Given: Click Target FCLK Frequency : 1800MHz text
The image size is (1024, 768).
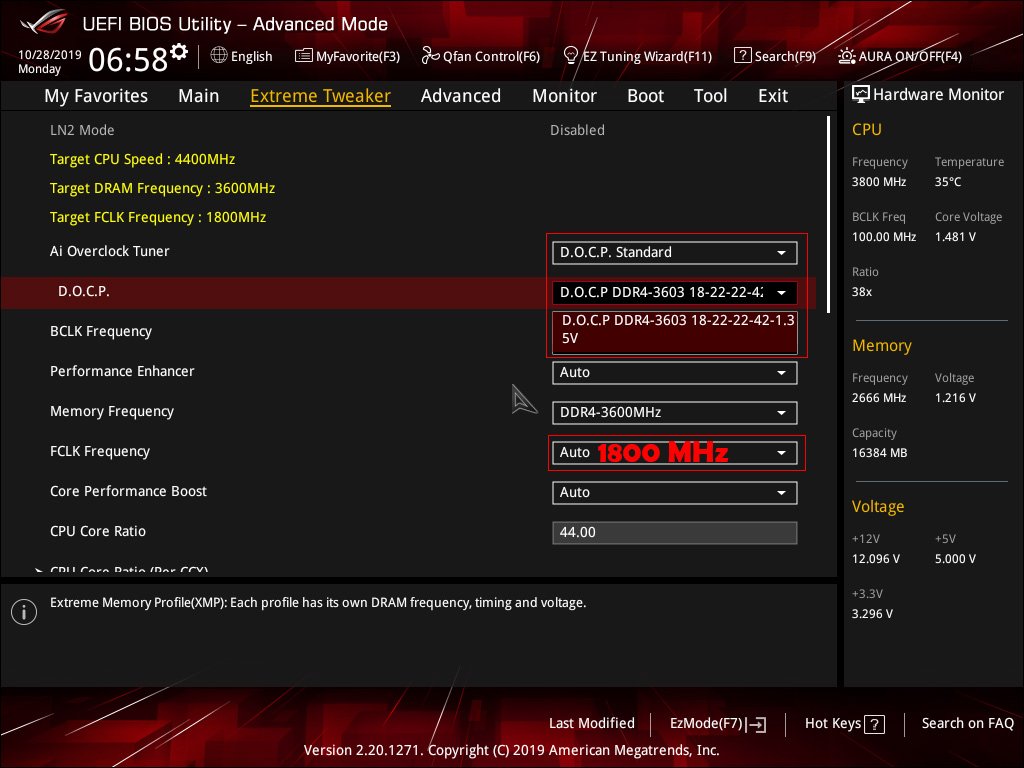Looking at the screenshot, I should click(x=157, y=217).
